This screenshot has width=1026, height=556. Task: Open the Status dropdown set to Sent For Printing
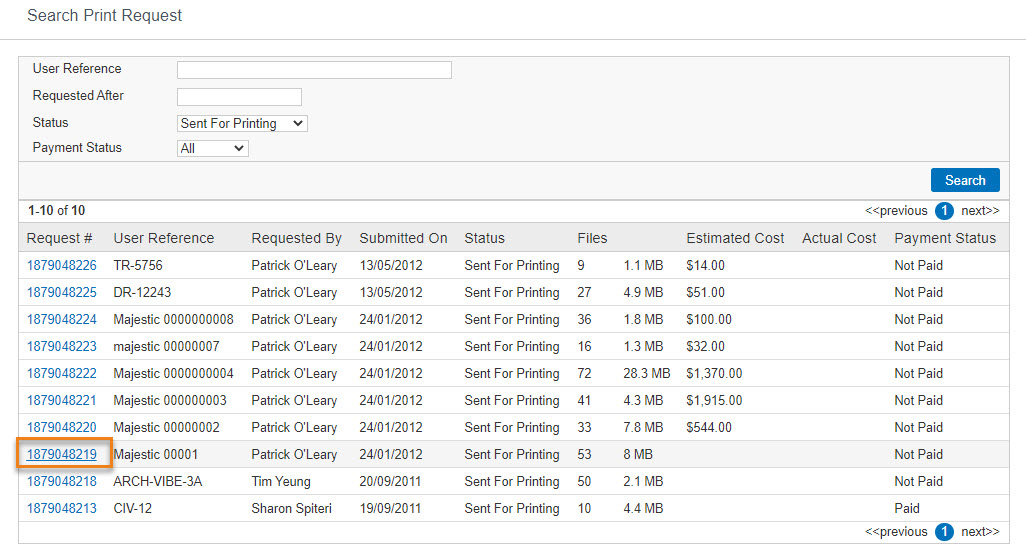tap(242, 123)
